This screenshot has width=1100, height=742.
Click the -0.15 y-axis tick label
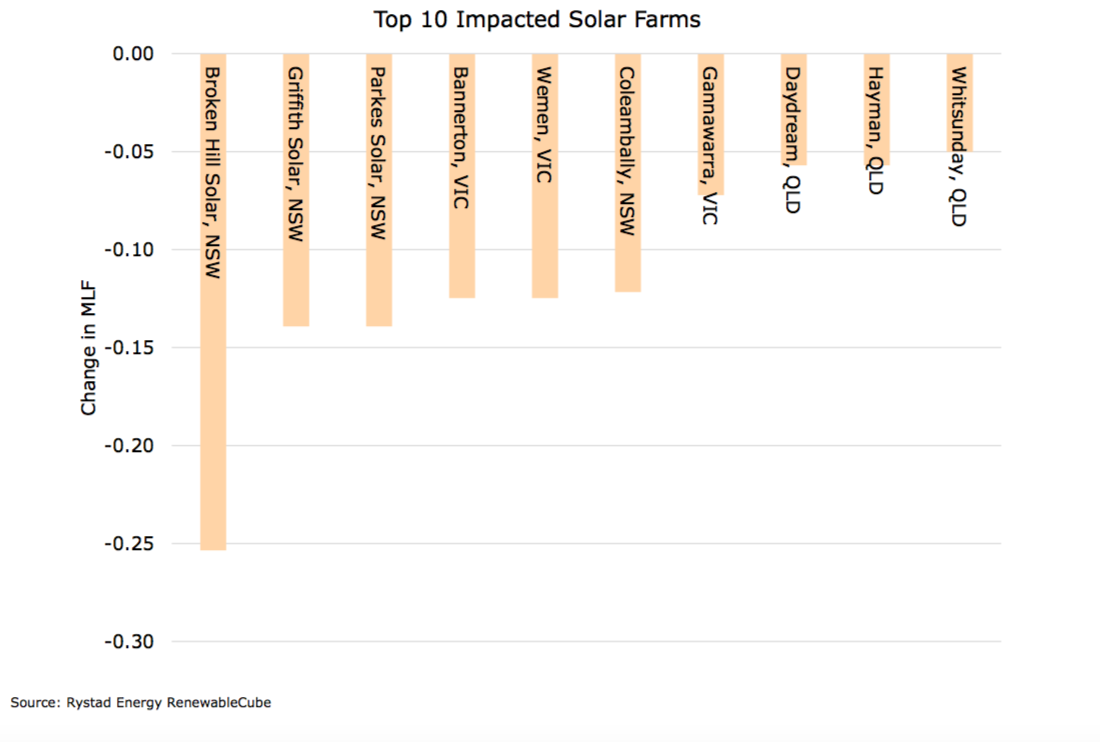tap(128, 348)
